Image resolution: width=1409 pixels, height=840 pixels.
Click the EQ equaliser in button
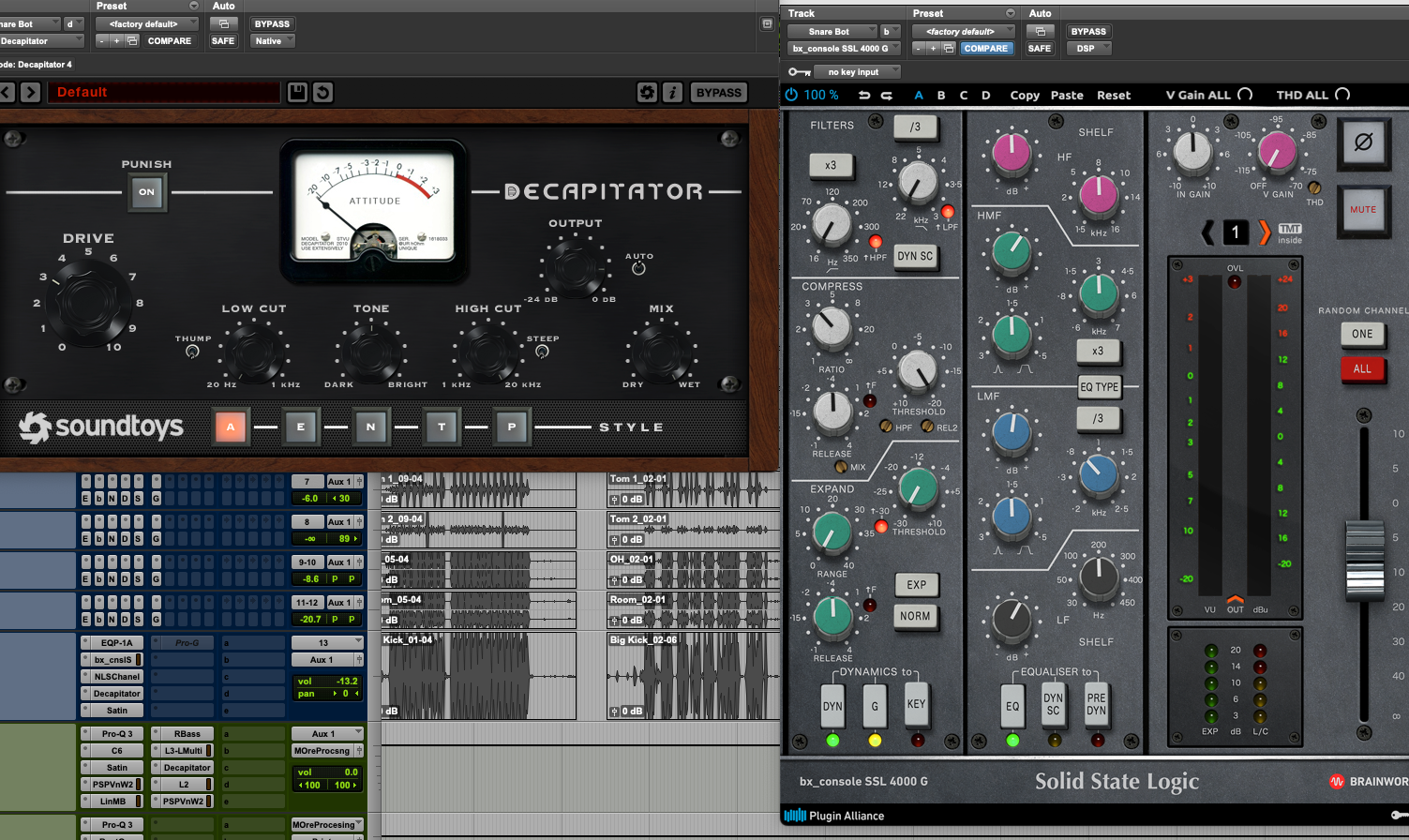coord(1012,706)
